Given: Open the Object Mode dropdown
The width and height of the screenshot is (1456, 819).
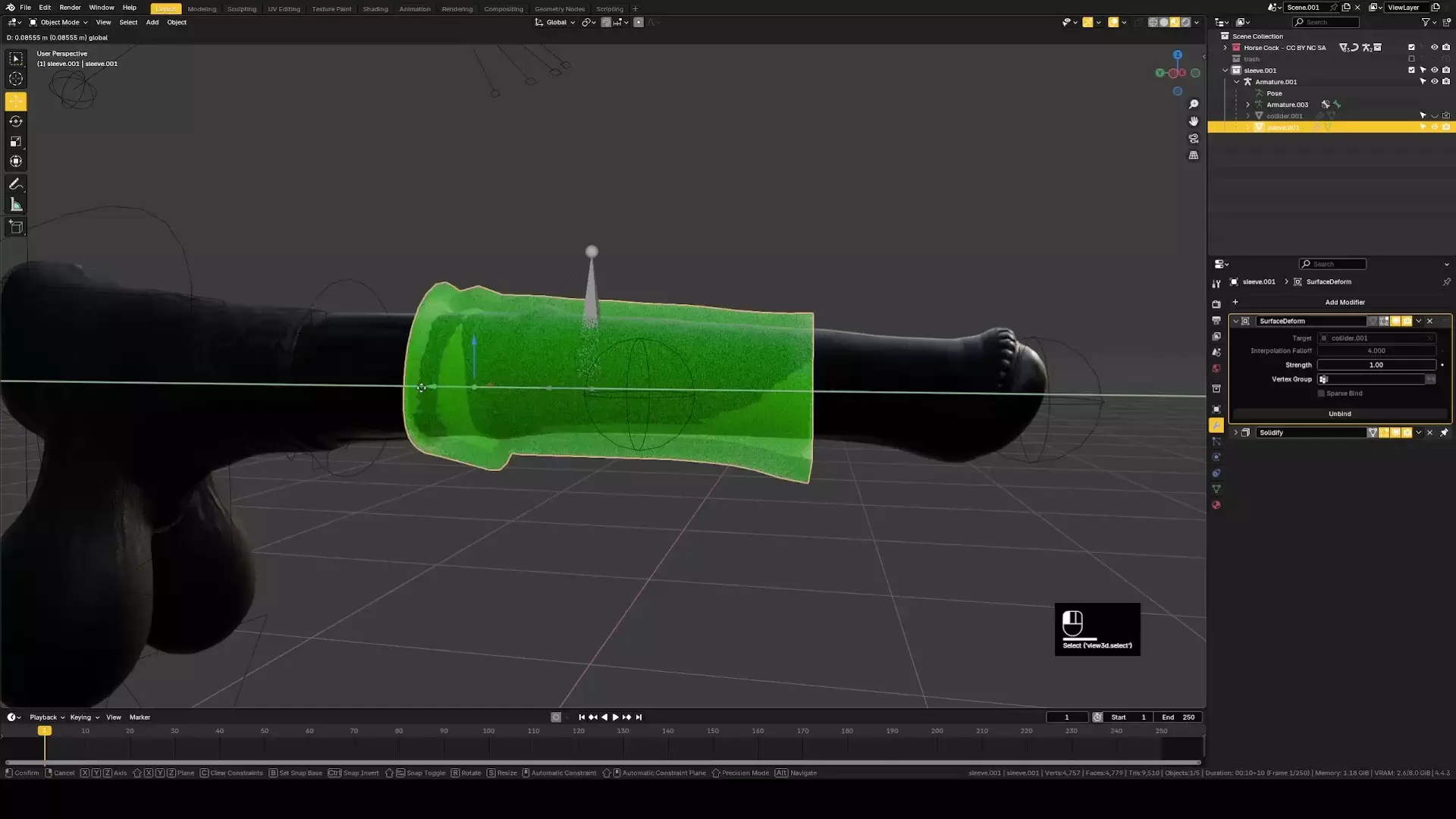Looking at the screenshot, I should coord(59,22).
